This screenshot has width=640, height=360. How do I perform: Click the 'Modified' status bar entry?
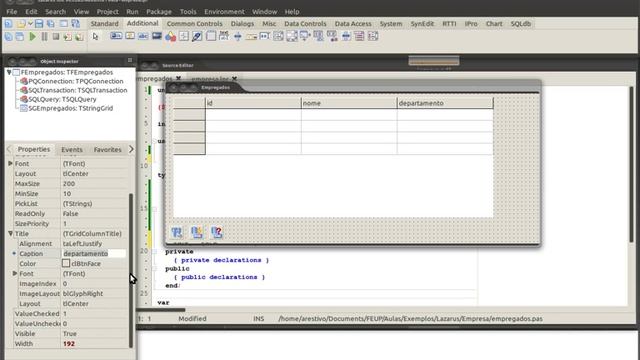click(192, 319)
